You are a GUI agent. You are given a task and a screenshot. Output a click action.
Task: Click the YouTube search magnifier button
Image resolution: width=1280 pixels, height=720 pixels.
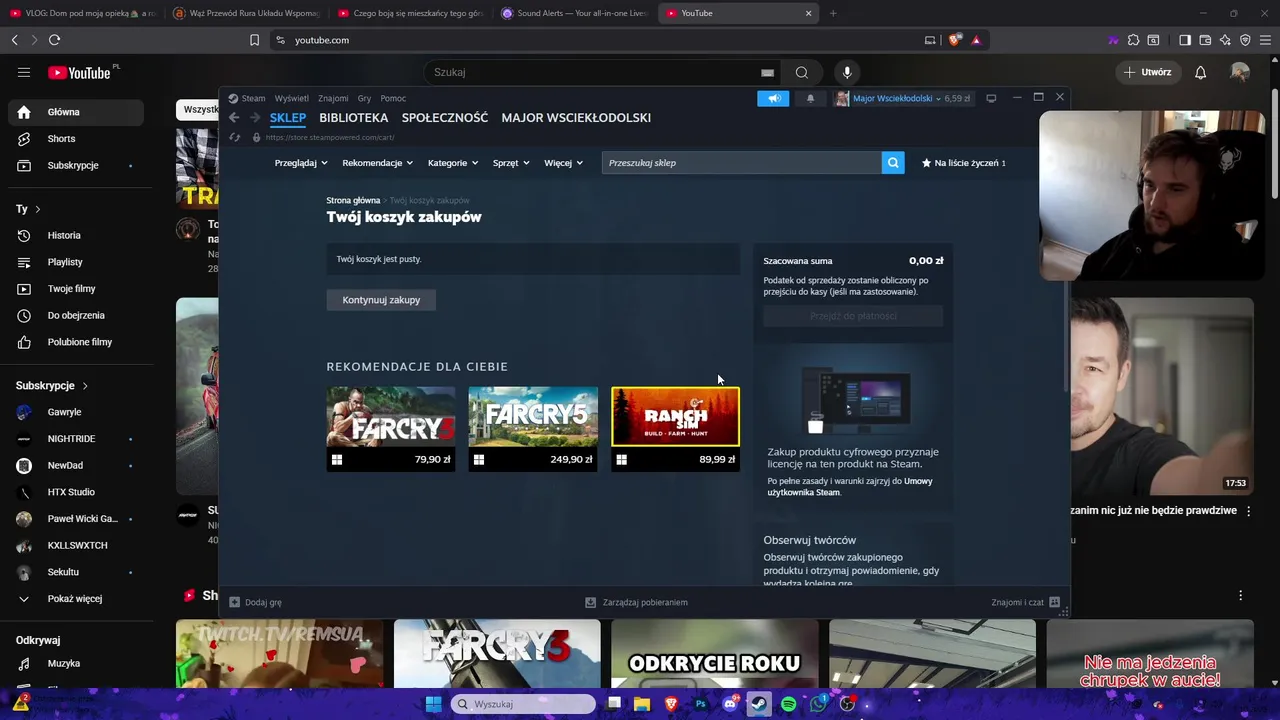click(802, 72)
